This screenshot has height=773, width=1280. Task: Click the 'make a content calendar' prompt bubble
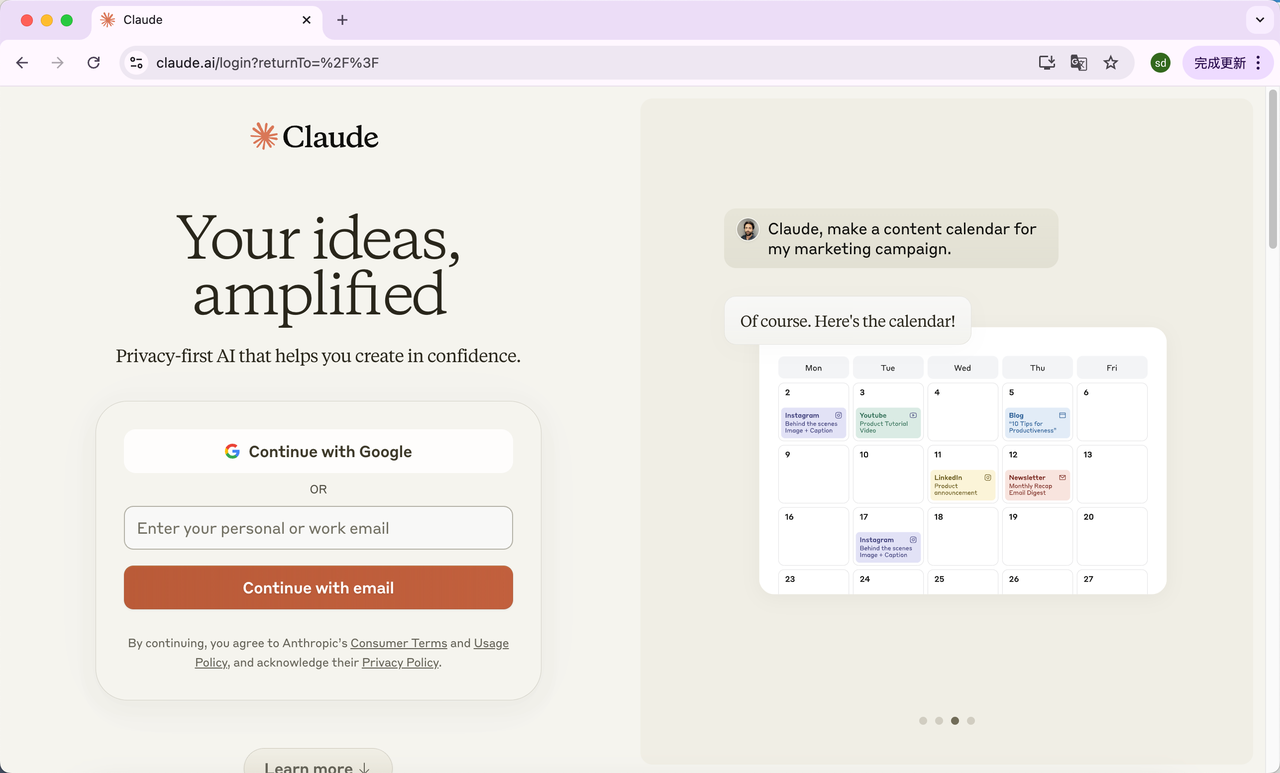point(891,238)
